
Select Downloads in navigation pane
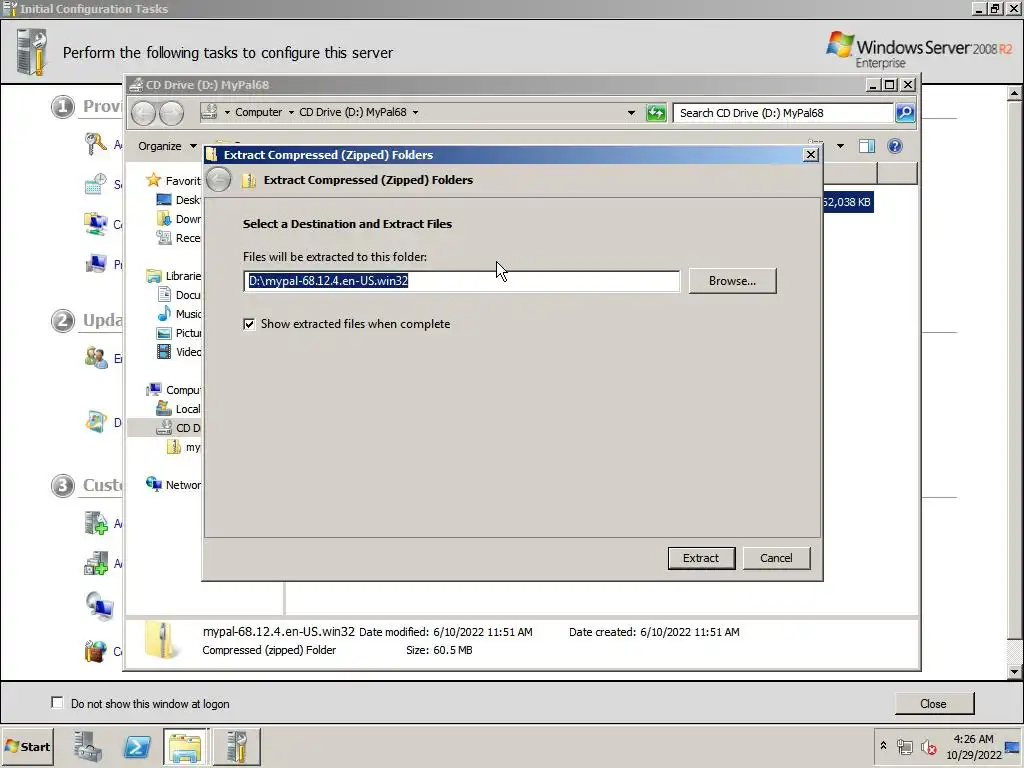click(179, 219)
